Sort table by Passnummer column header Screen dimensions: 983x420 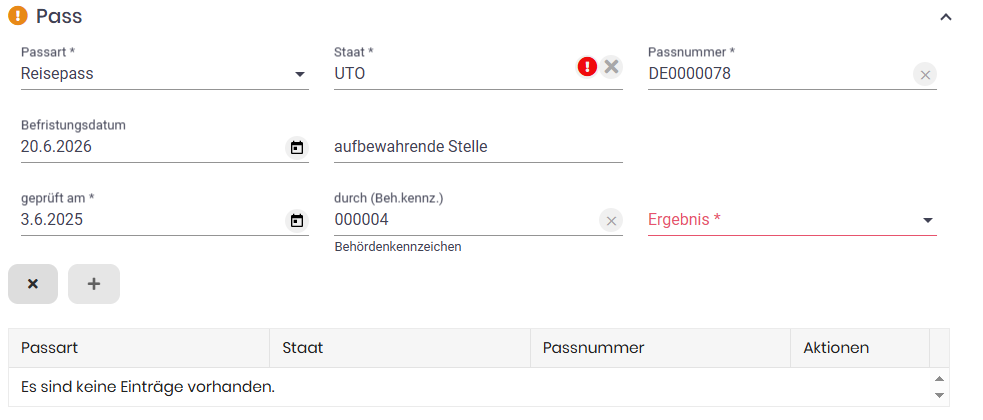pyautogui.click(x=593, y=348)
